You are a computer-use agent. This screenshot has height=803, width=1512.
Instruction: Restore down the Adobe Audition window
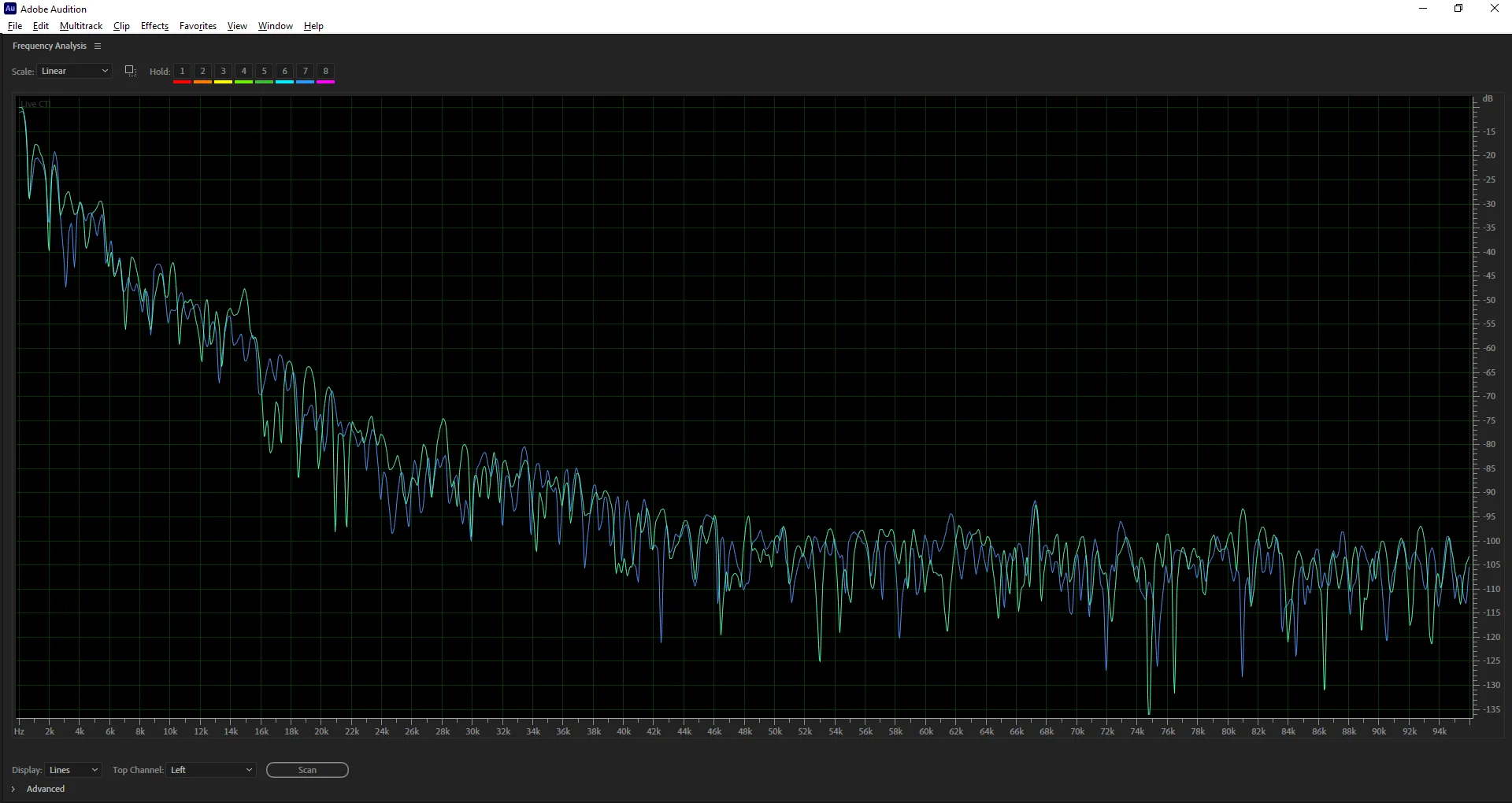click(1458, 9)
